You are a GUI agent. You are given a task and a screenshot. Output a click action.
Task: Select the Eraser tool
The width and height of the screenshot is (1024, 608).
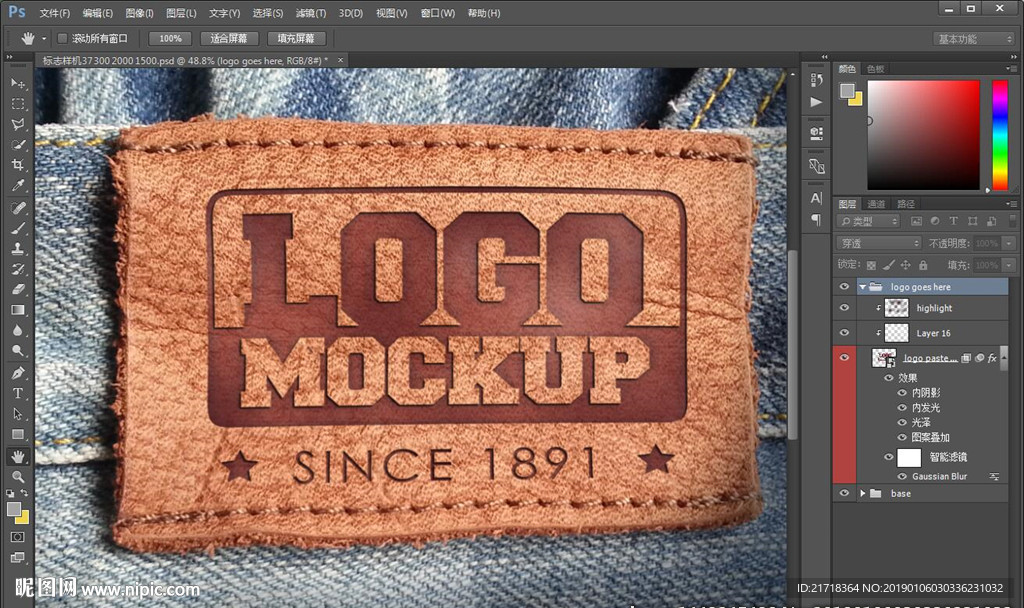coord(18,289)
